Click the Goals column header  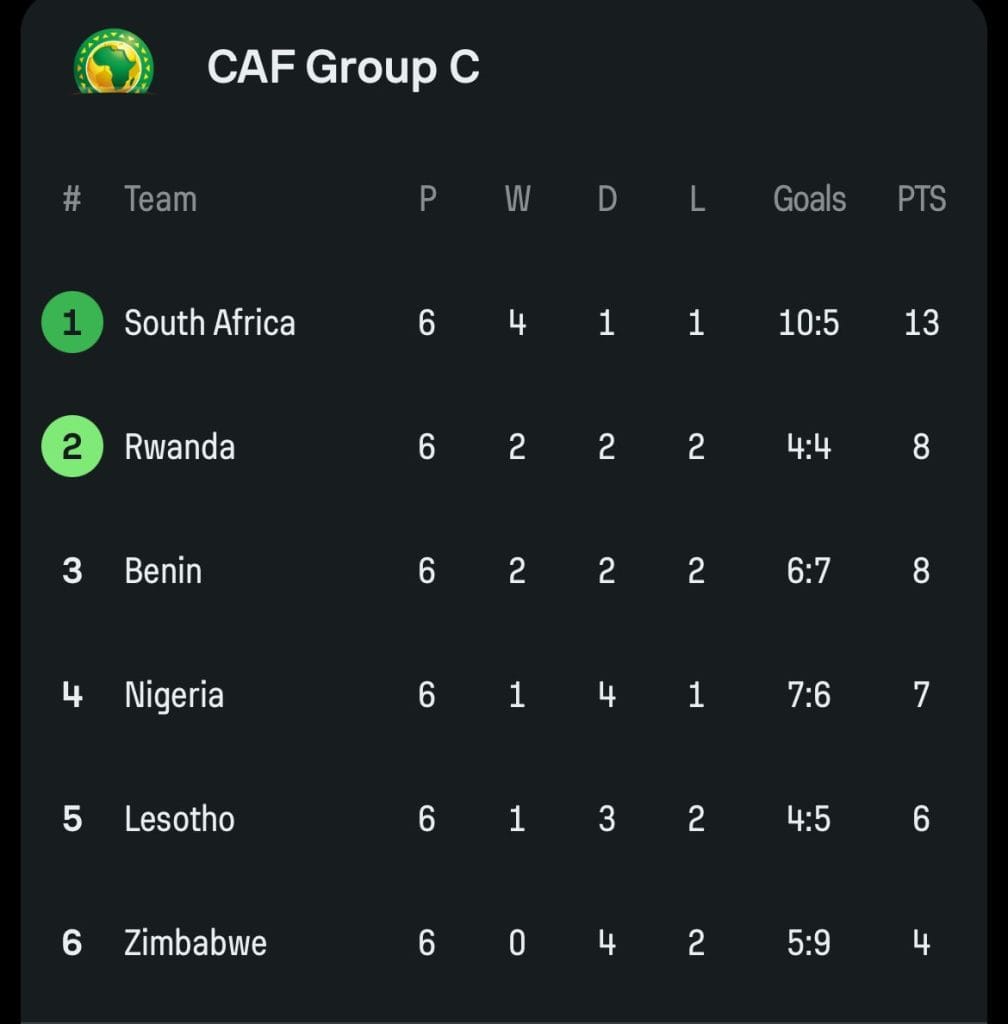810,199
